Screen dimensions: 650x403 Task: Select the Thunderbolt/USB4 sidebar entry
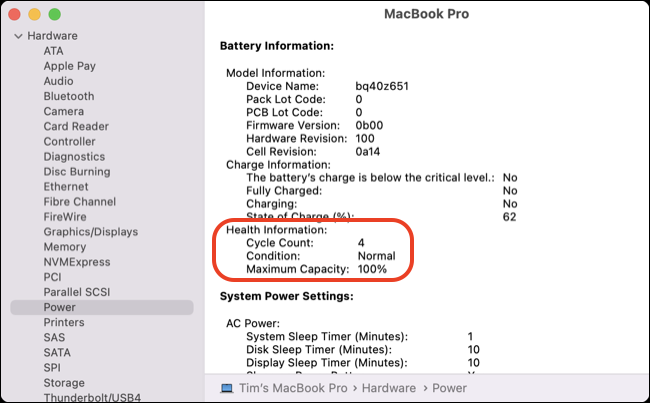pyautogui.click(x=88, y=397)
